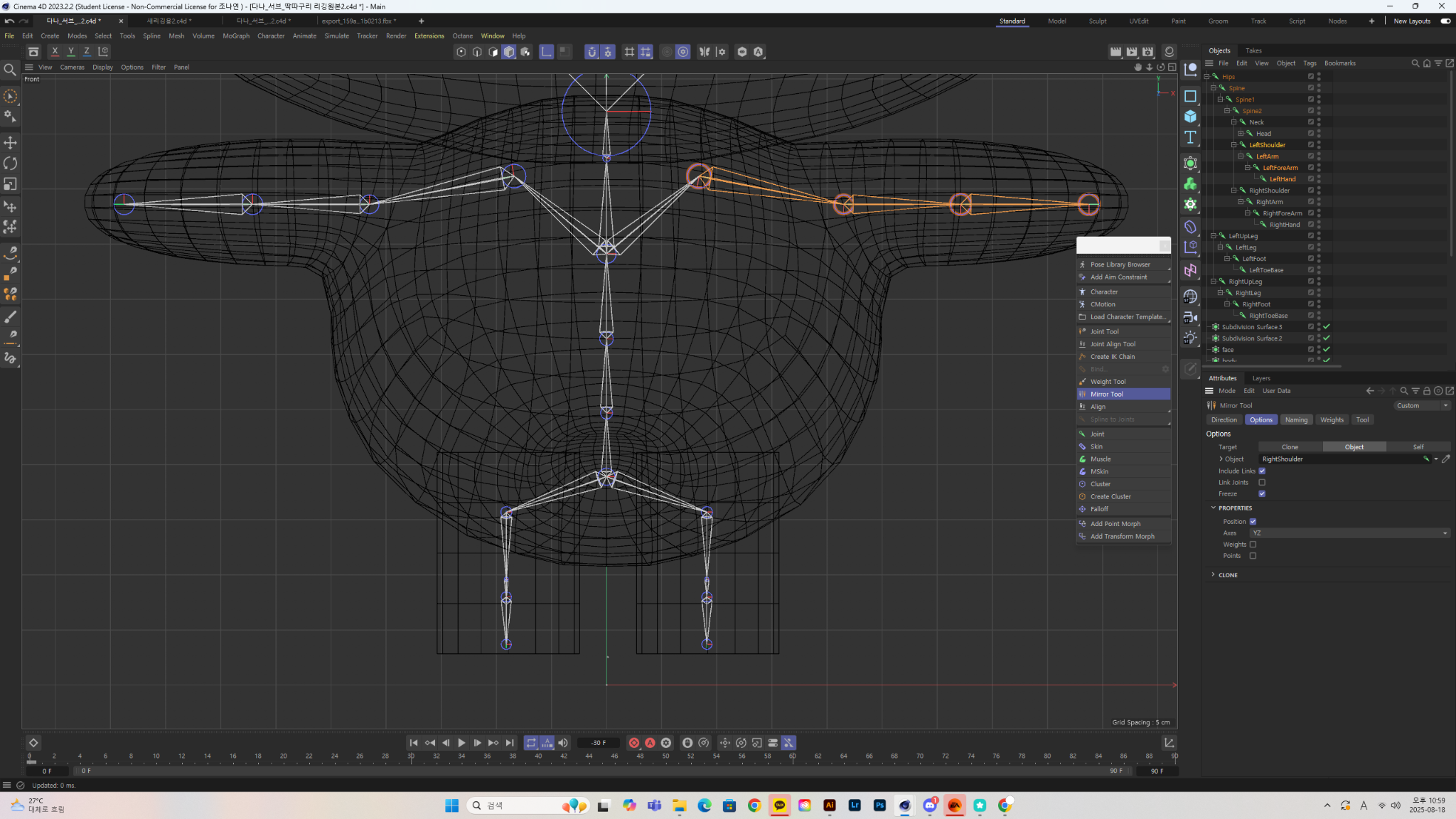
Task: Collapse the RightShoulder tree node
Action: coord(1234,191)
